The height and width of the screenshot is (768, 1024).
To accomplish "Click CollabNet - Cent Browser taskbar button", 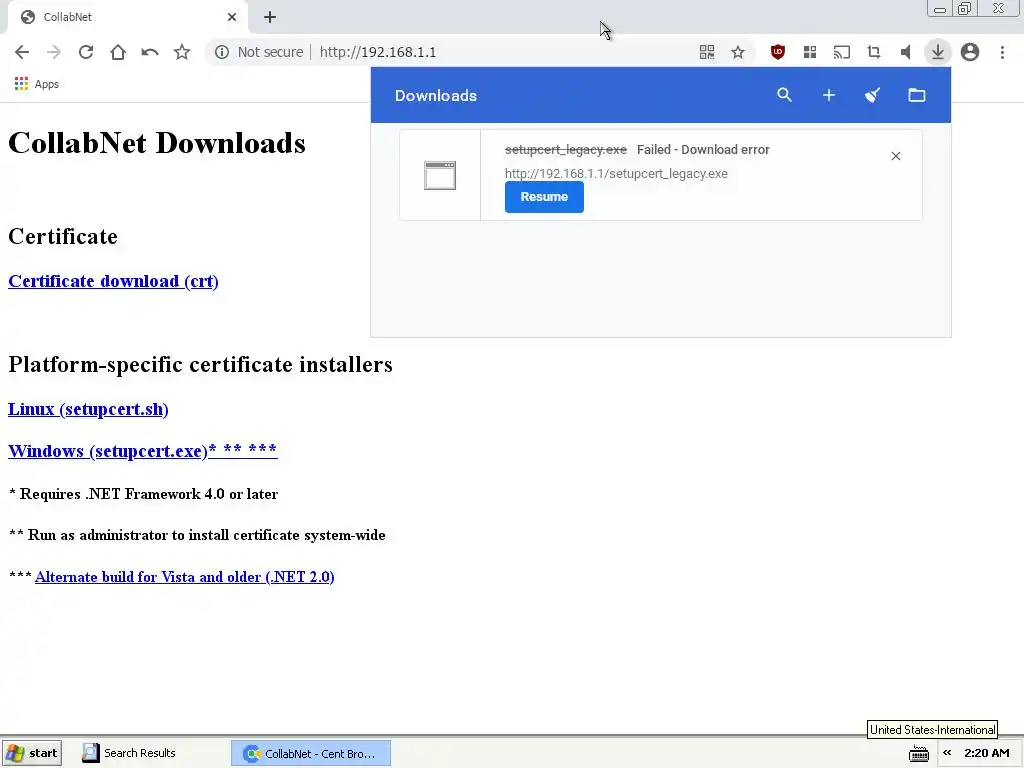I will [311, 754].
